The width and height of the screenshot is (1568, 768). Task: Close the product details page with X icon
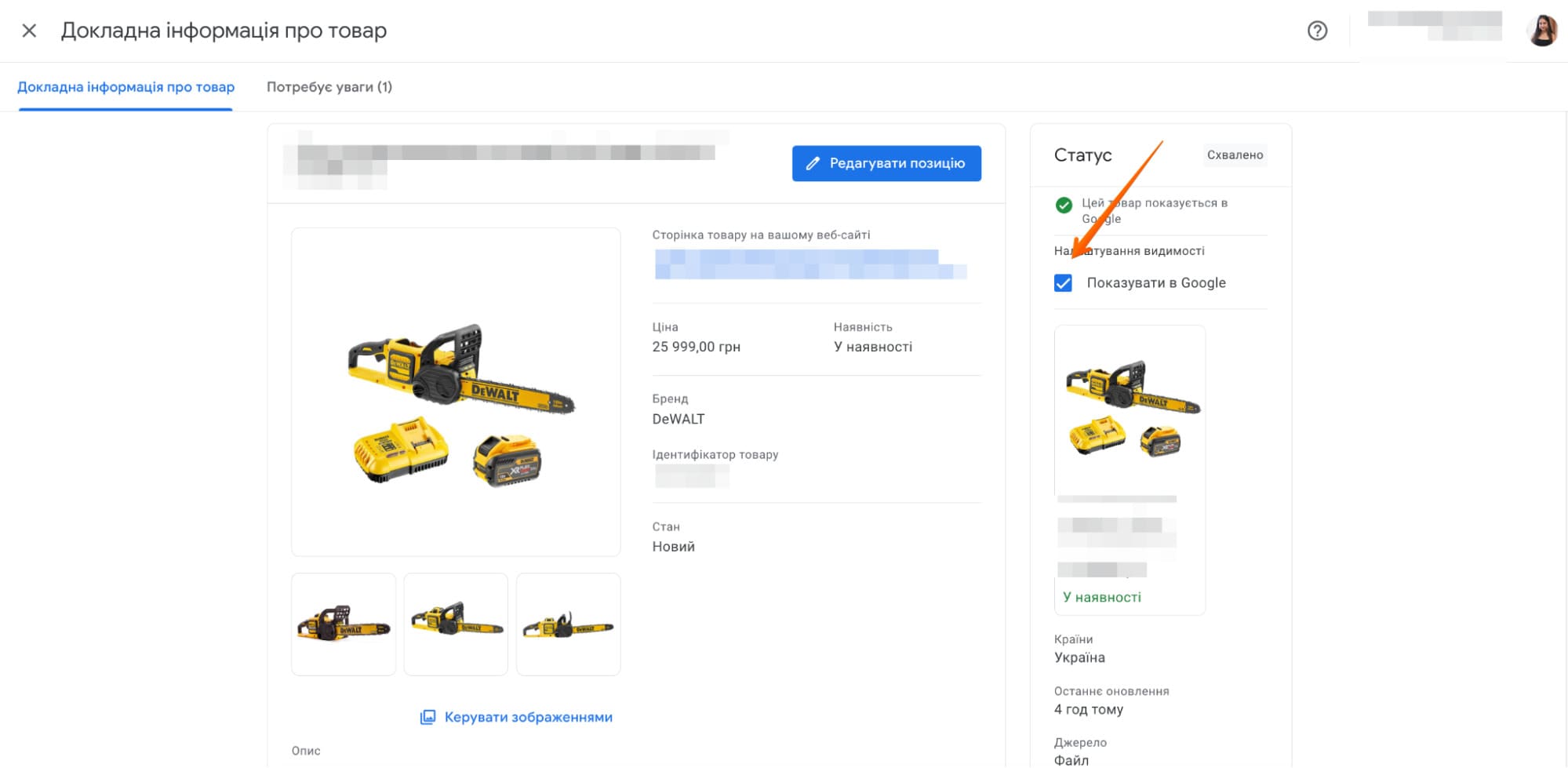click(29, 31)
